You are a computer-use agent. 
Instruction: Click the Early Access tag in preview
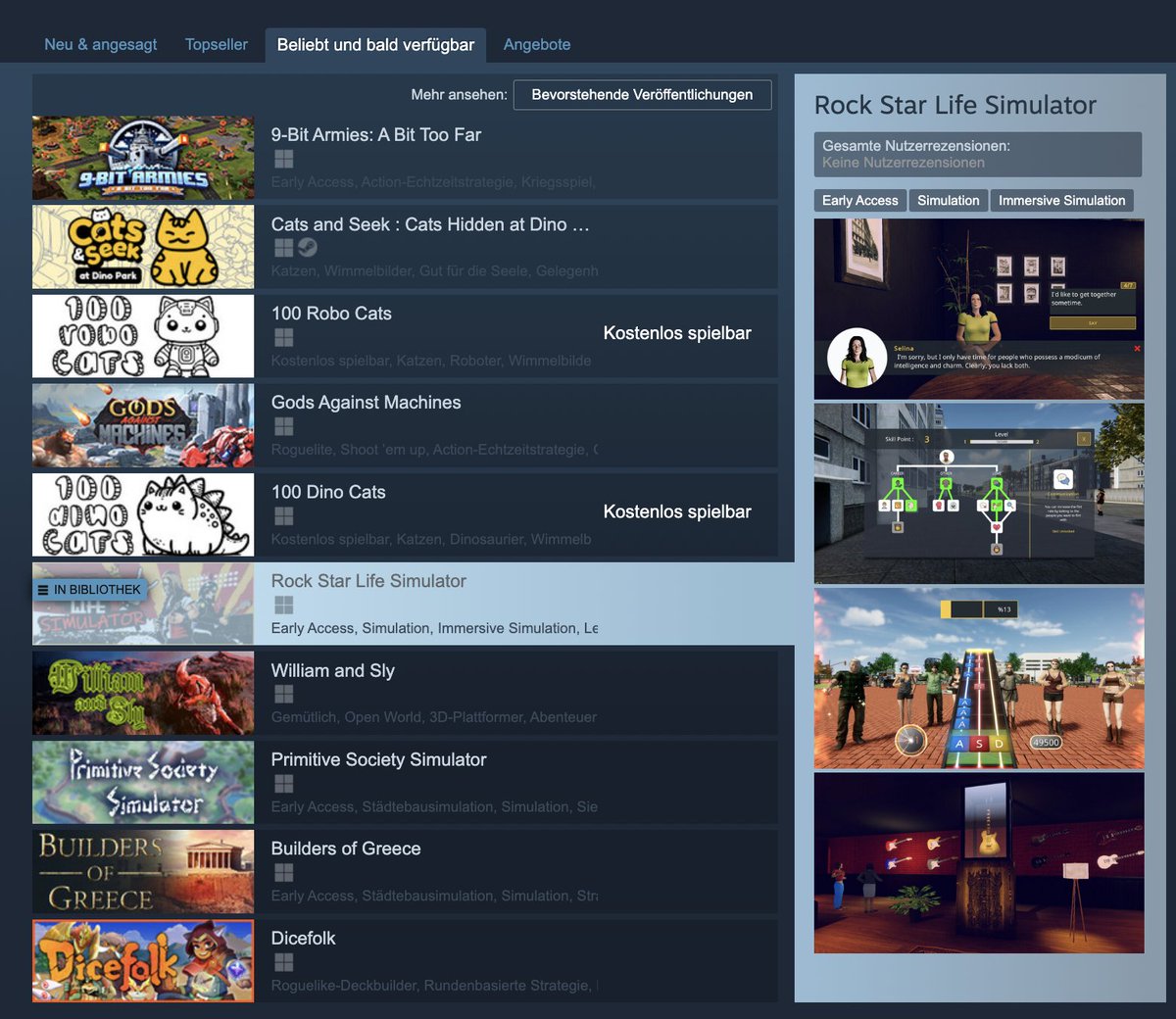coord(860,200)
